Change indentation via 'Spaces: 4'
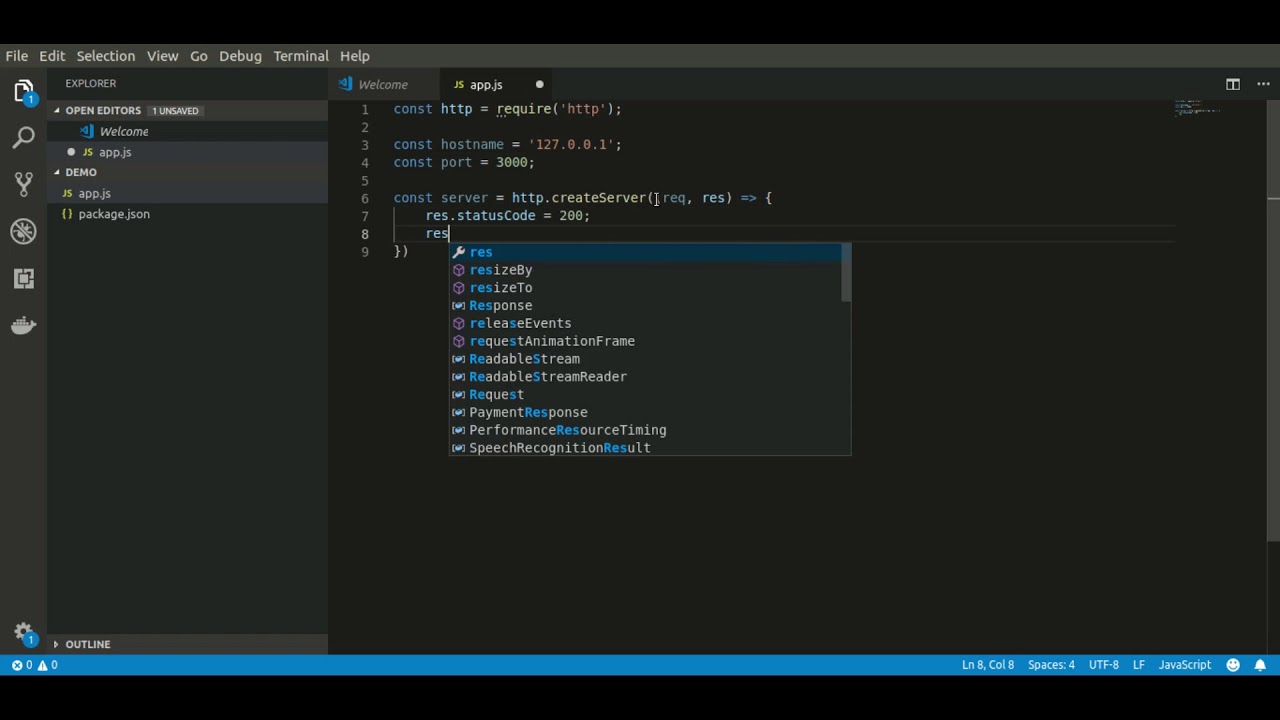This screenshot has height=720, width=1280. 1051,665
